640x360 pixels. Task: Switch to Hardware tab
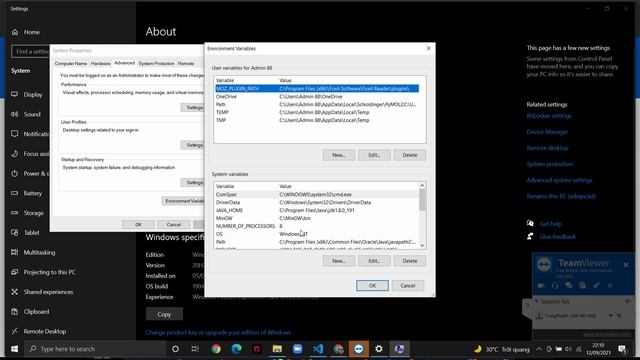(x=100, y=64)
